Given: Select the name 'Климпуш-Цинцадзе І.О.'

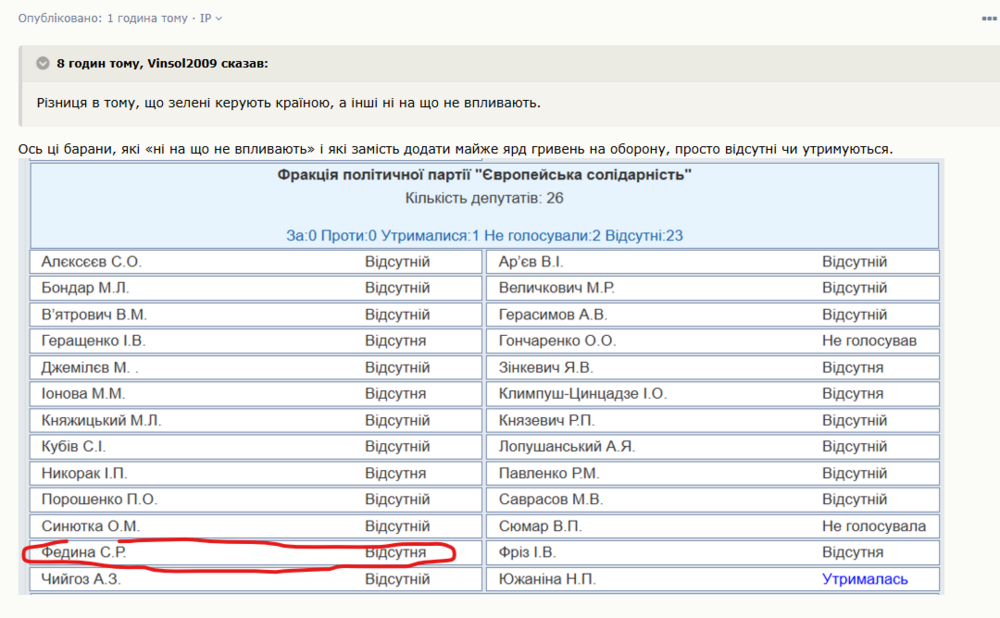Looking at the screenshot, I should point(583,394).
